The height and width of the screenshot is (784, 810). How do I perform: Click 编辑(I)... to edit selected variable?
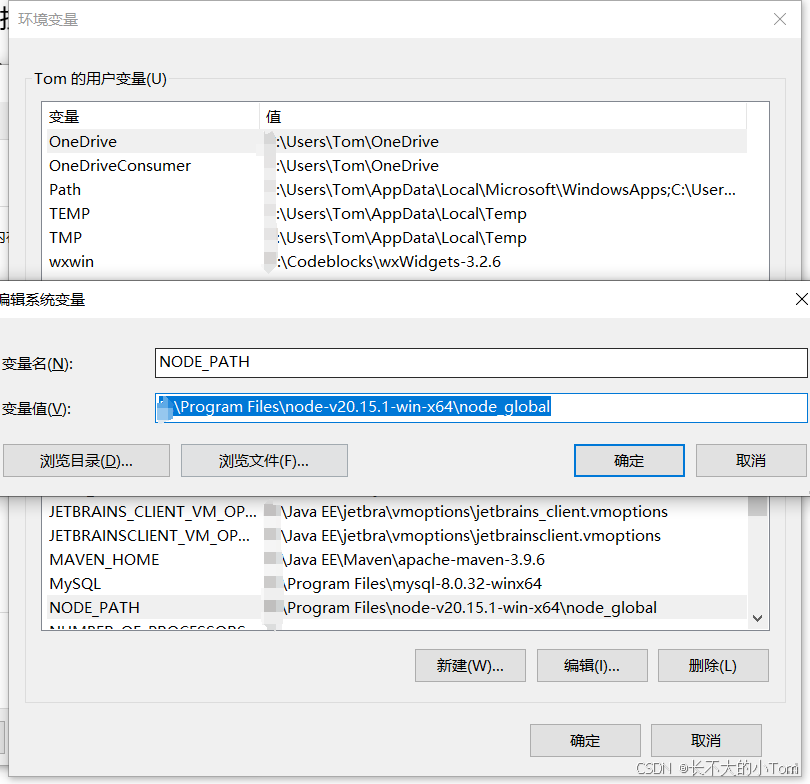click(x=592, y=665)
